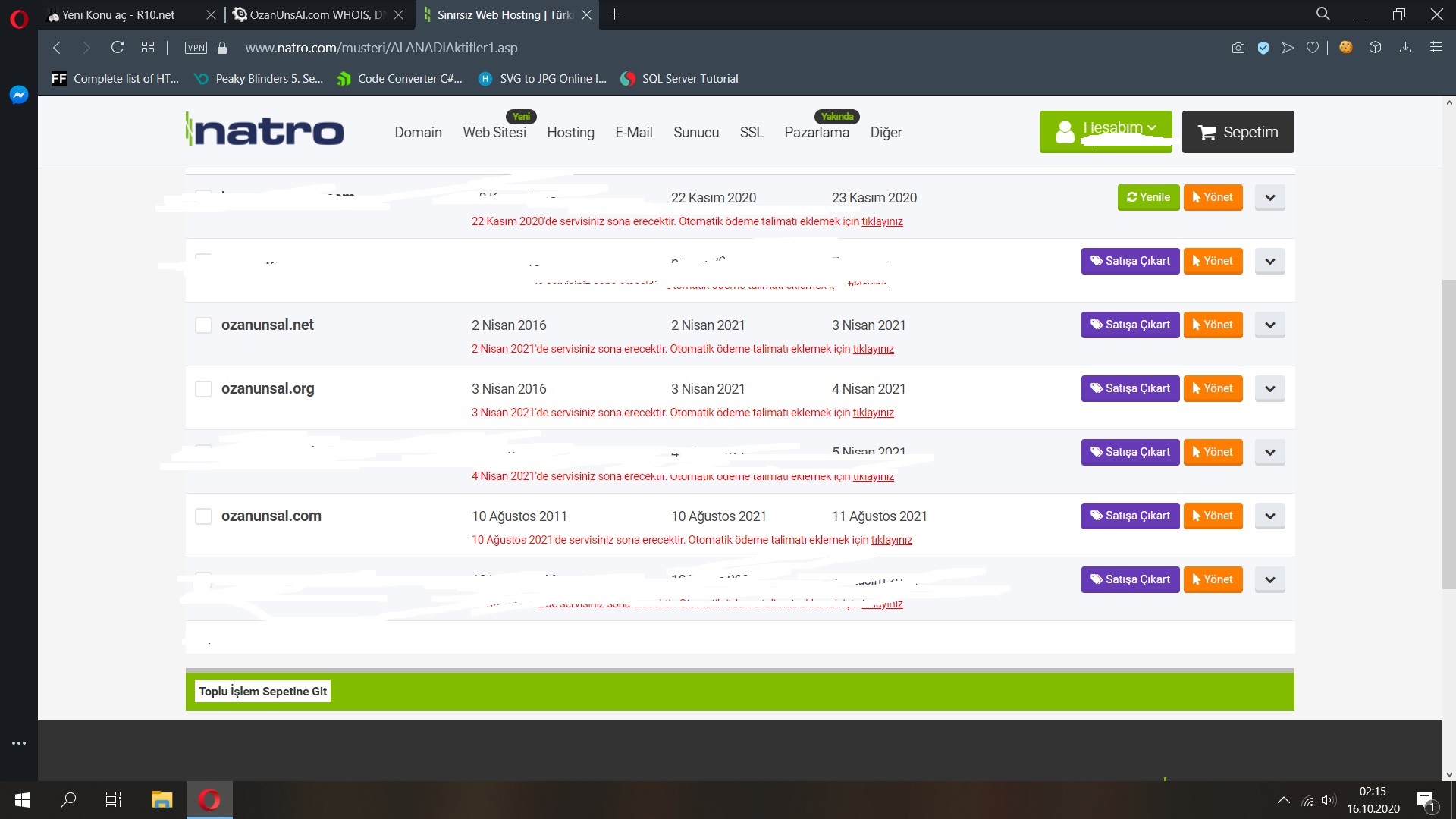Open ad blocker shield settings
This screenshot has width=1456, height=819.
coord(1263,48)
